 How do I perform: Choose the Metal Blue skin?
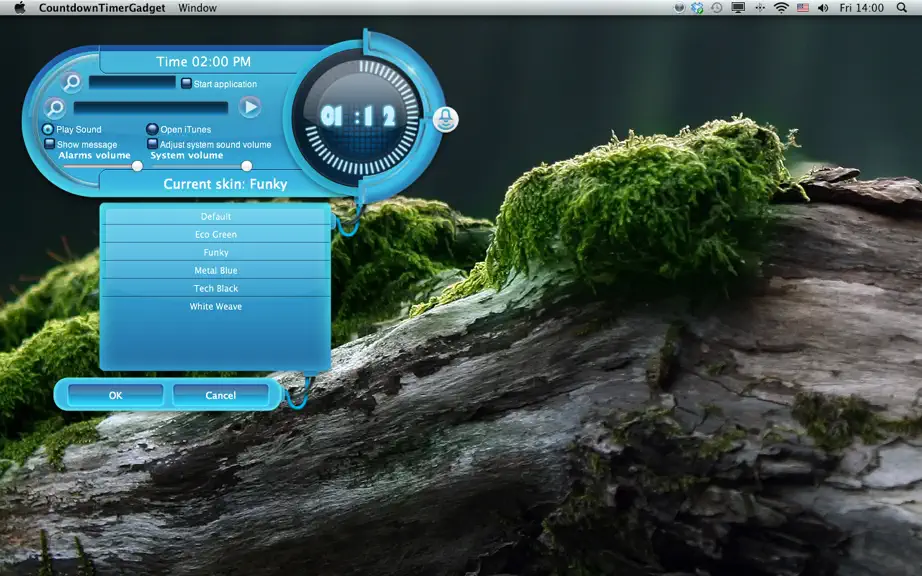[x=216, y=270]
